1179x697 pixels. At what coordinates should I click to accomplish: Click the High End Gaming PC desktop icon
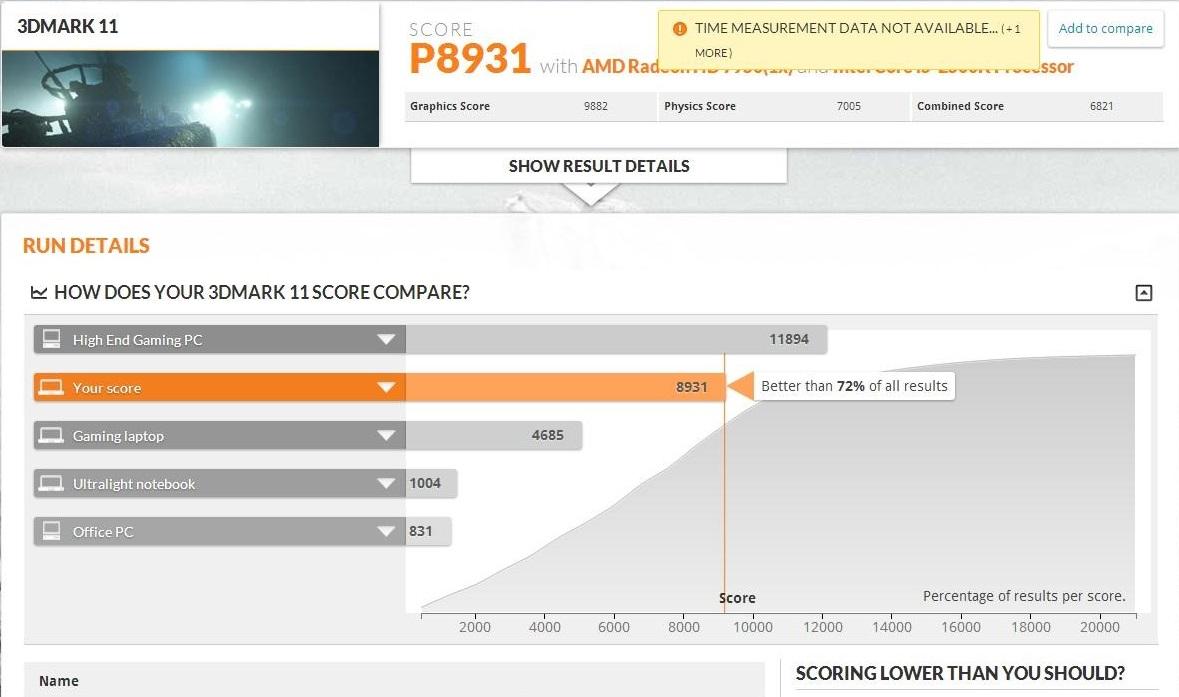tap(51, 339)
